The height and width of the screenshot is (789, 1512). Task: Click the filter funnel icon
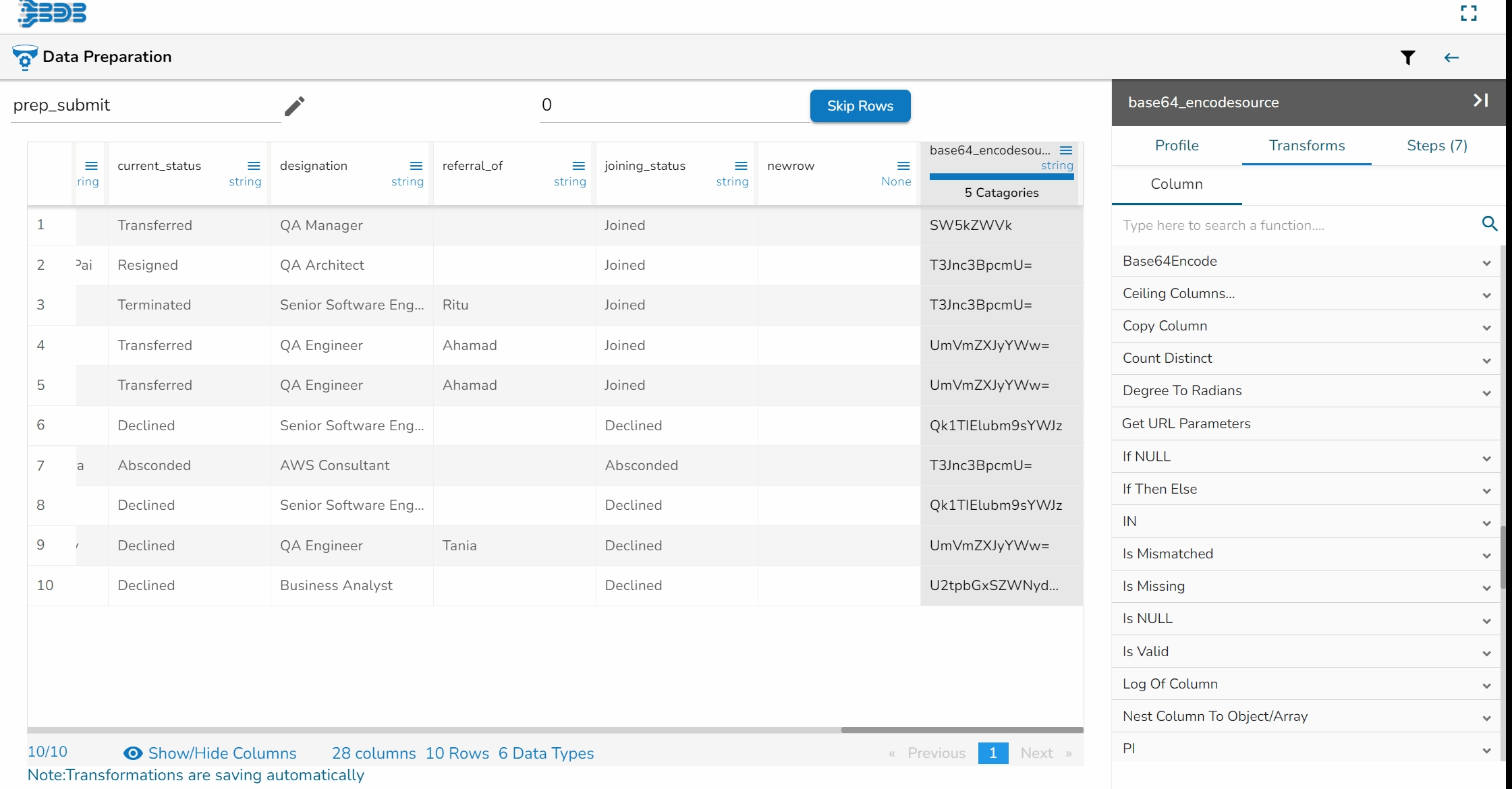tap(1407, 58)
